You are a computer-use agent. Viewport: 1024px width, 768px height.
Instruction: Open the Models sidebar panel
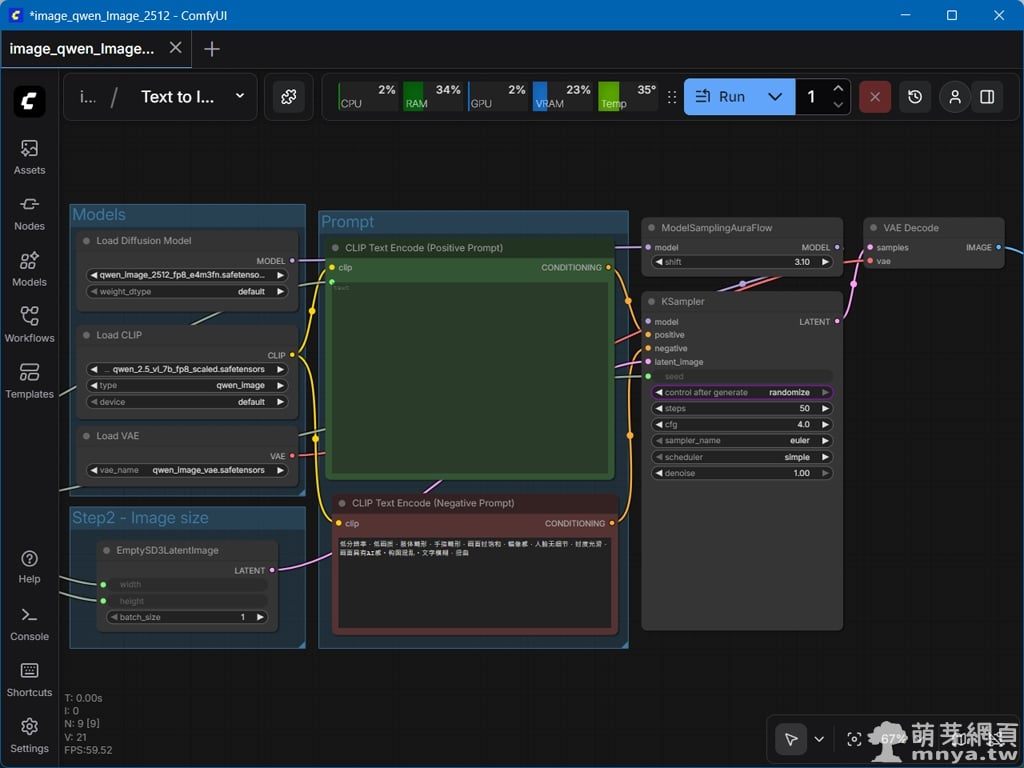click(x=29, y=268)
